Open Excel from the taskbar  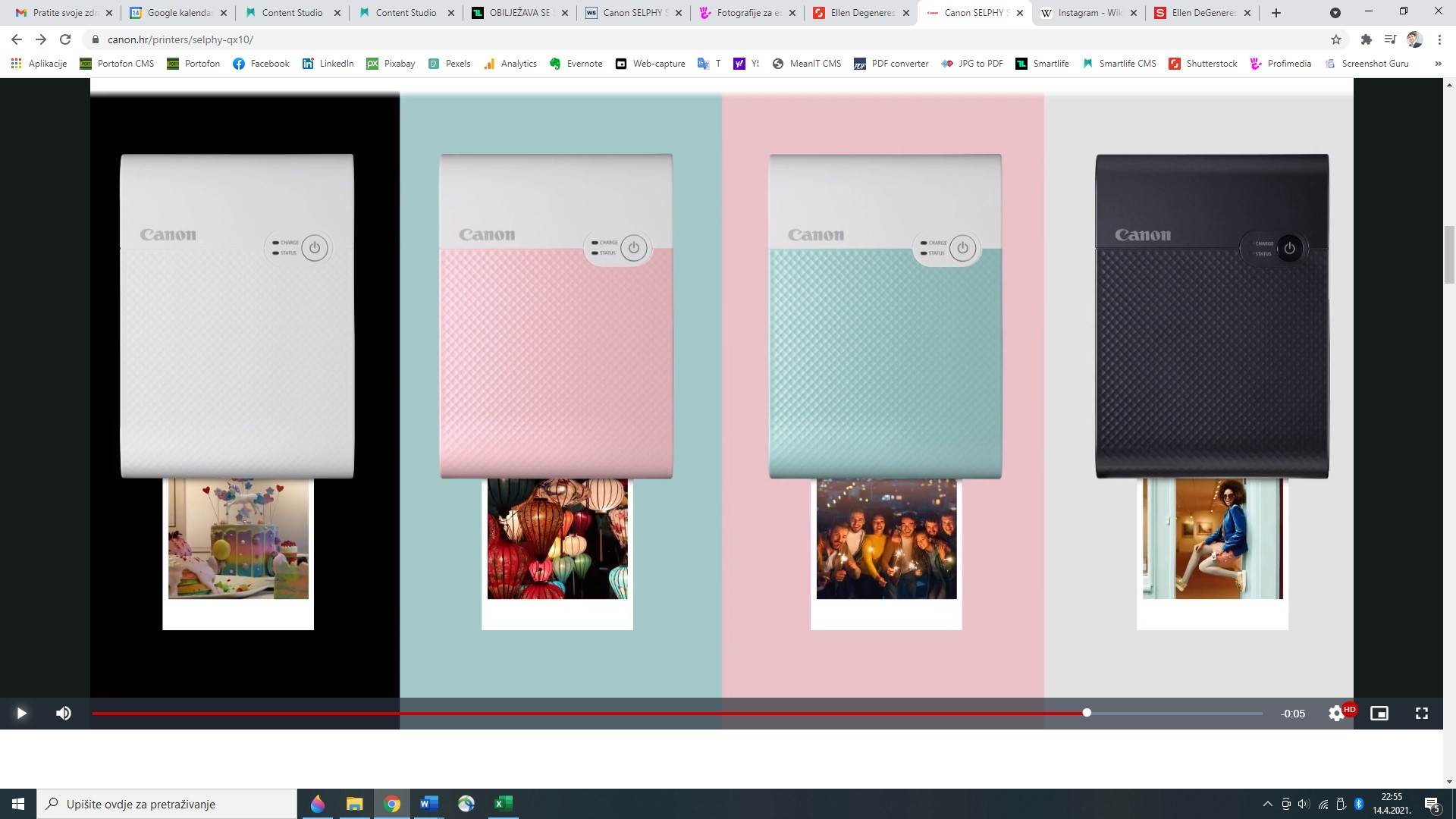click(x=502, y=804)
